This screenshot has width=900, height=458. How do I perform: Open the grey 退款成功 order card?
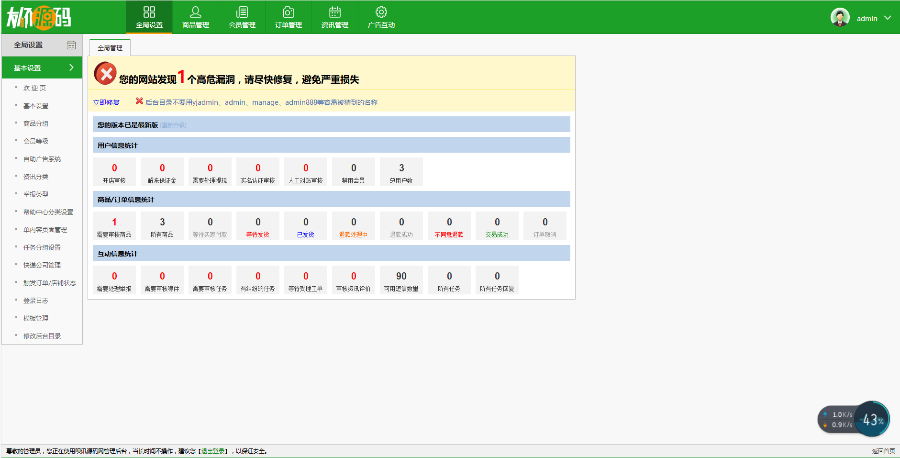click(x=402, y=226)
